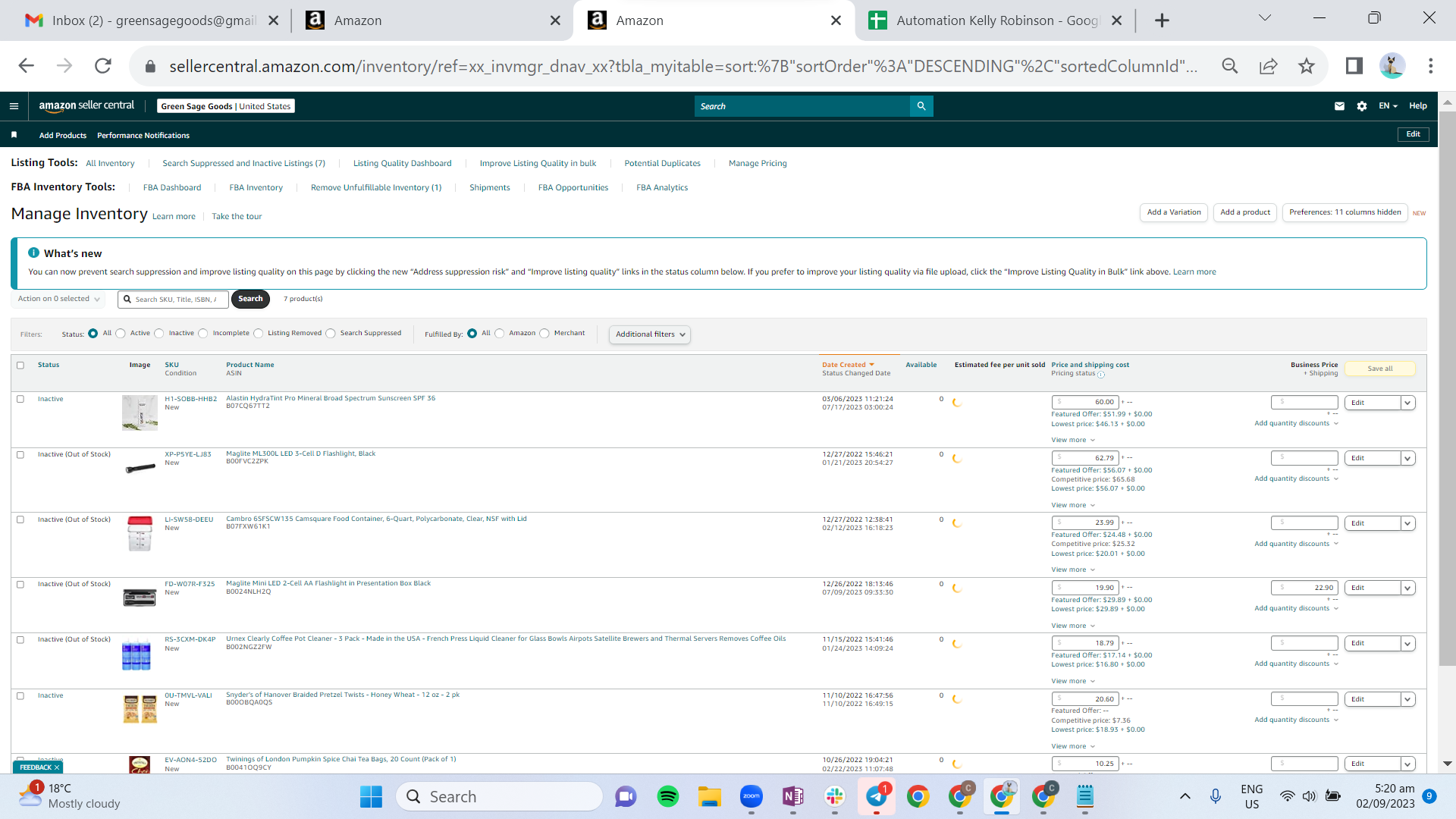
Task: Open Slack from the taskbar
Action: 835,796
